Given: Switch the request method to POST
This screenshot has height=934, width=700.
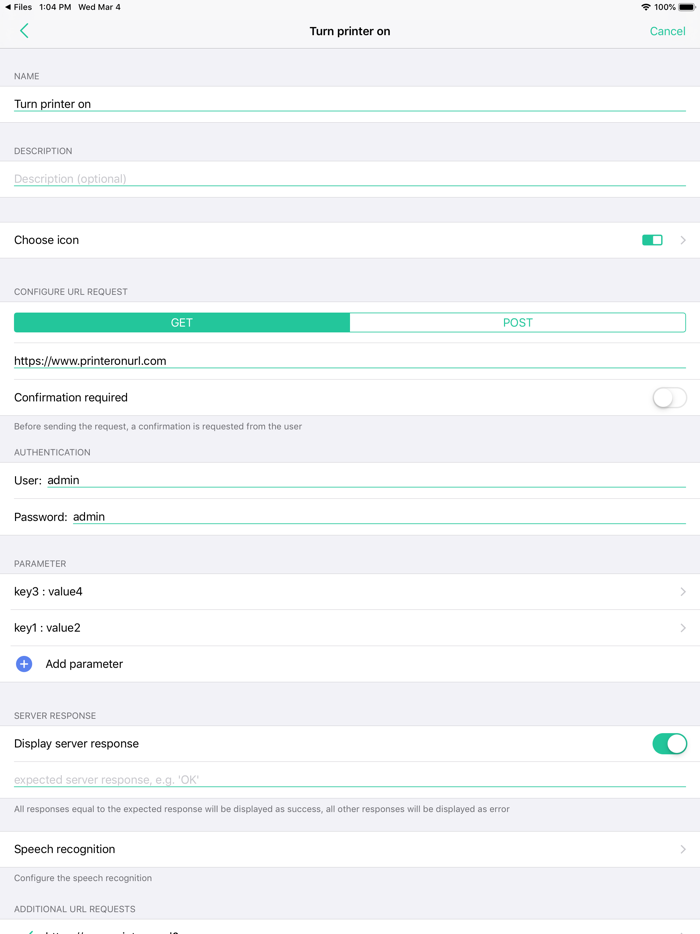Looking at the screenshot, I should tap(517, 322).
